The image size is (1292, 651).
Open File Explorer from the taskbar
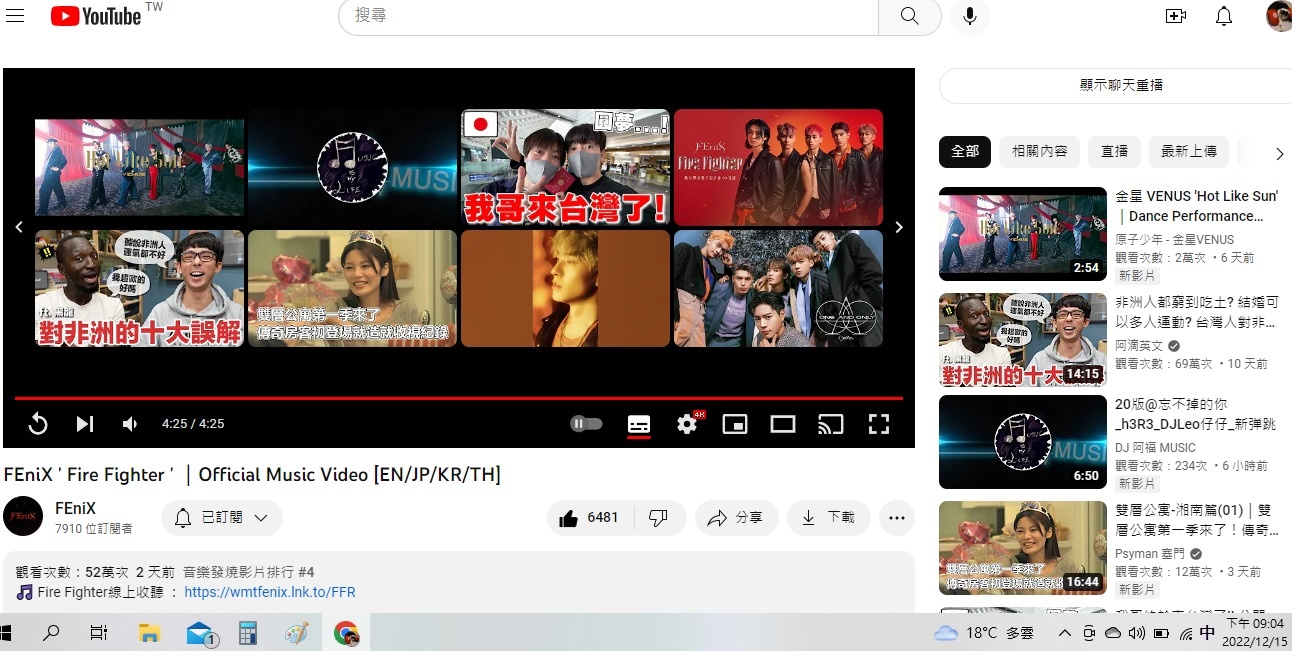point(149,633)
